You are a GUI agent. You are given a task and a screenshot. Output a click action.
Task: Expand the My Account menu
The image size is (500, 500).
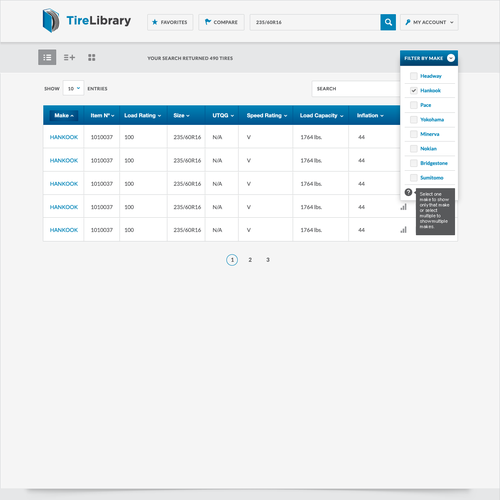[429, 22]
